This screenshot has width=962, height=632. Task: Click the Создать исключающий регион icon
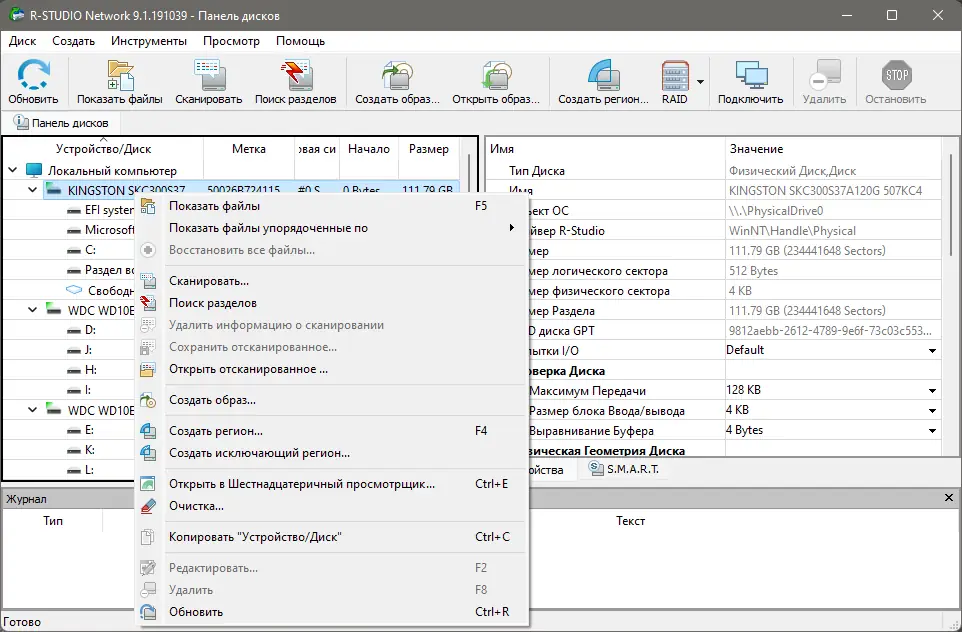tap(148, 453)
